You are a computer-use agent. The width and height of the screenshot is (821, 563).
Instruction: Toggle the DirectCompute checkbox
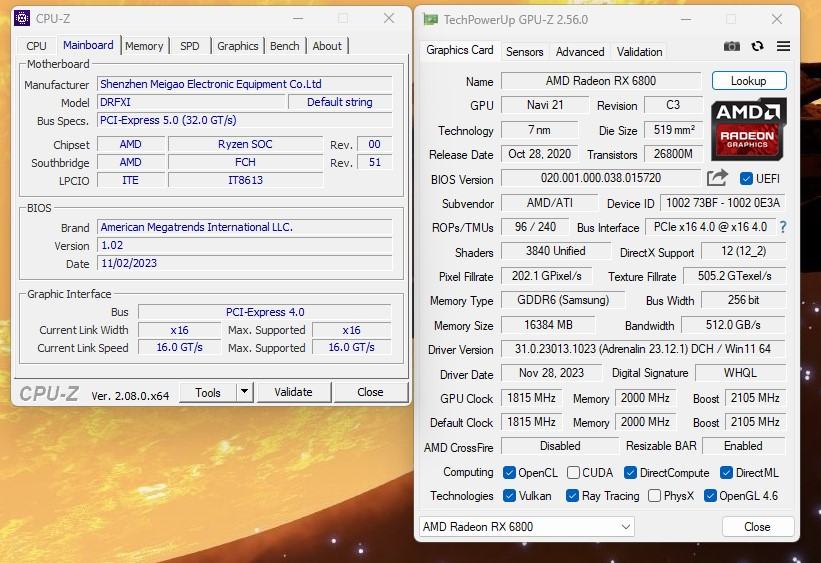click(630, 472)
